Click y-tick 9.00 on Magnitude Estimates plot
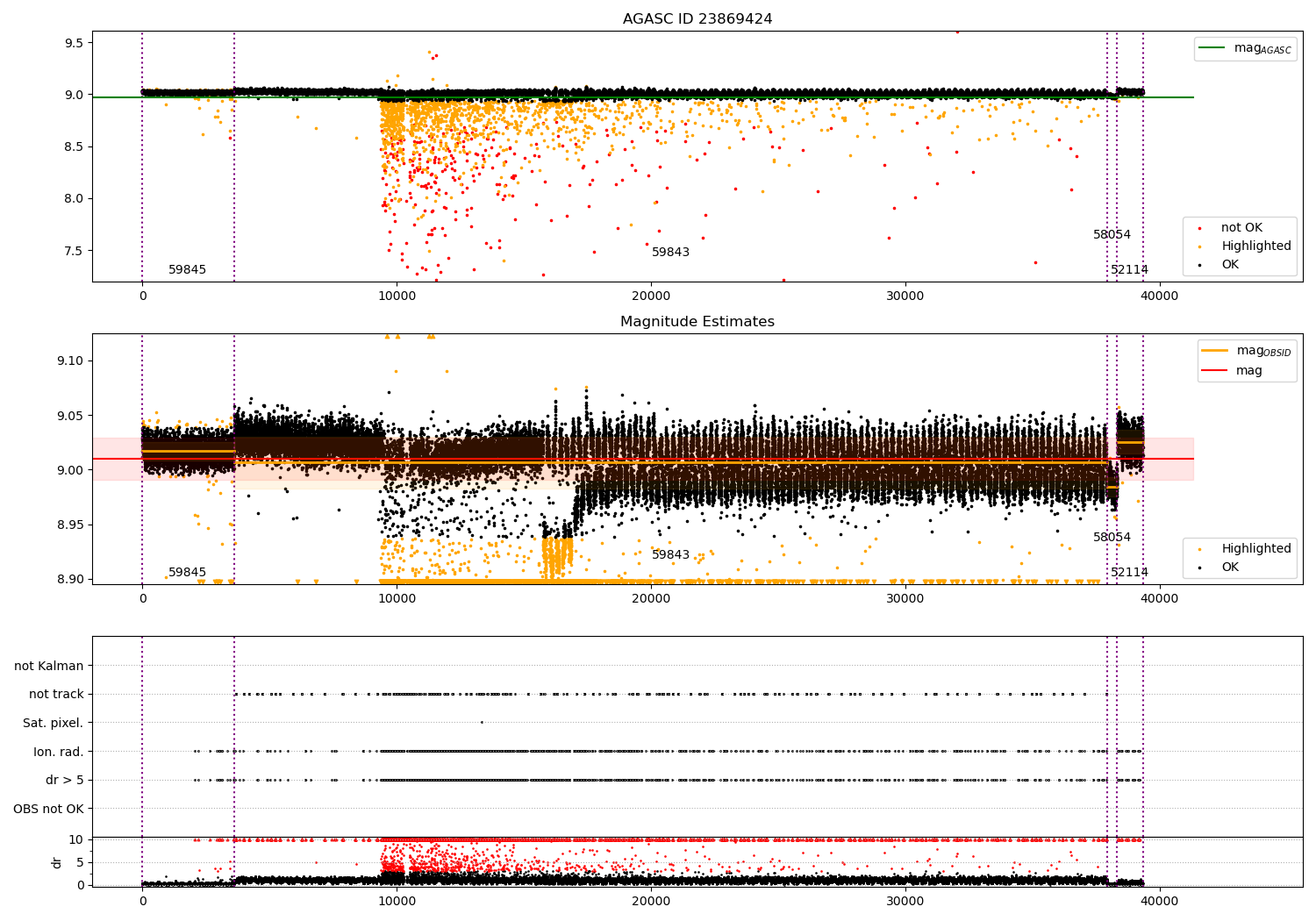 click(x=70, y=470)
